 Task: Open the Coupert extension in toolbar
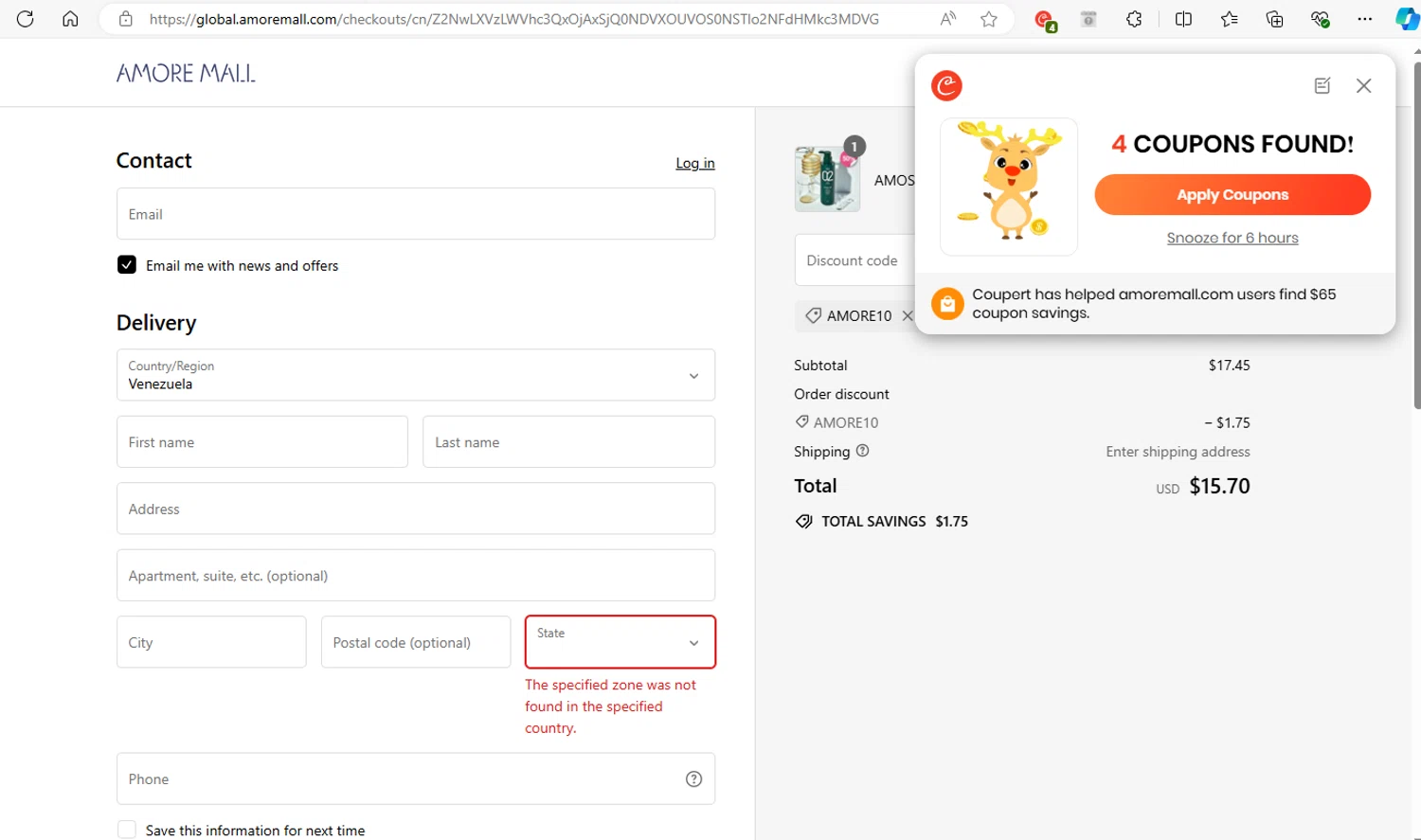coord(1044,20)
